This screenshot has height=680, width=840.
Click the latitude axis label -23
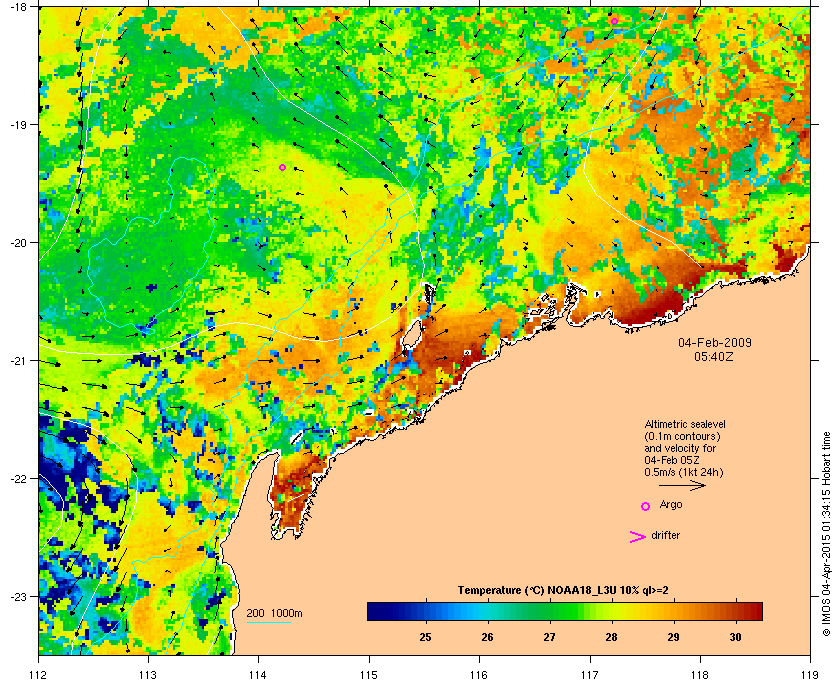click(18, 596)
